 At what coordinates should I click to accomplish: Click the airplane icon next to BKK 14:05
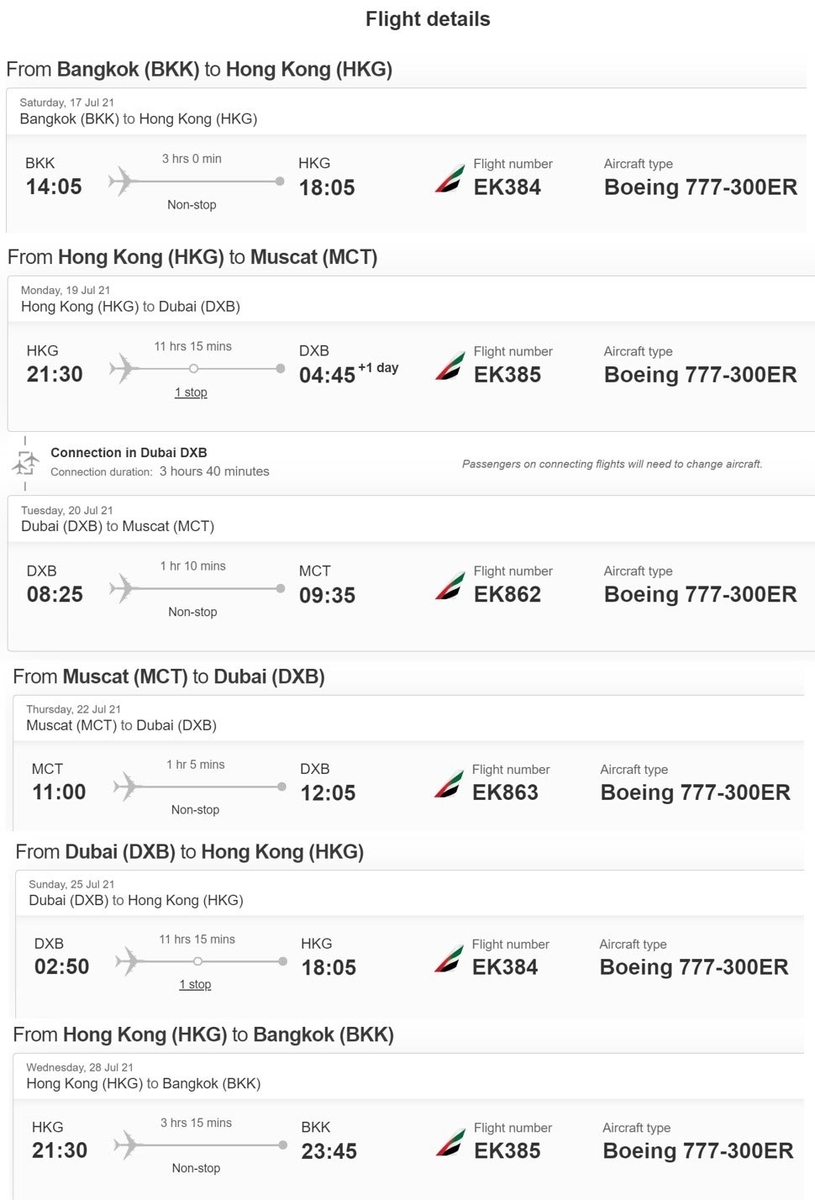pyautogui.click(x=121, y=182)
